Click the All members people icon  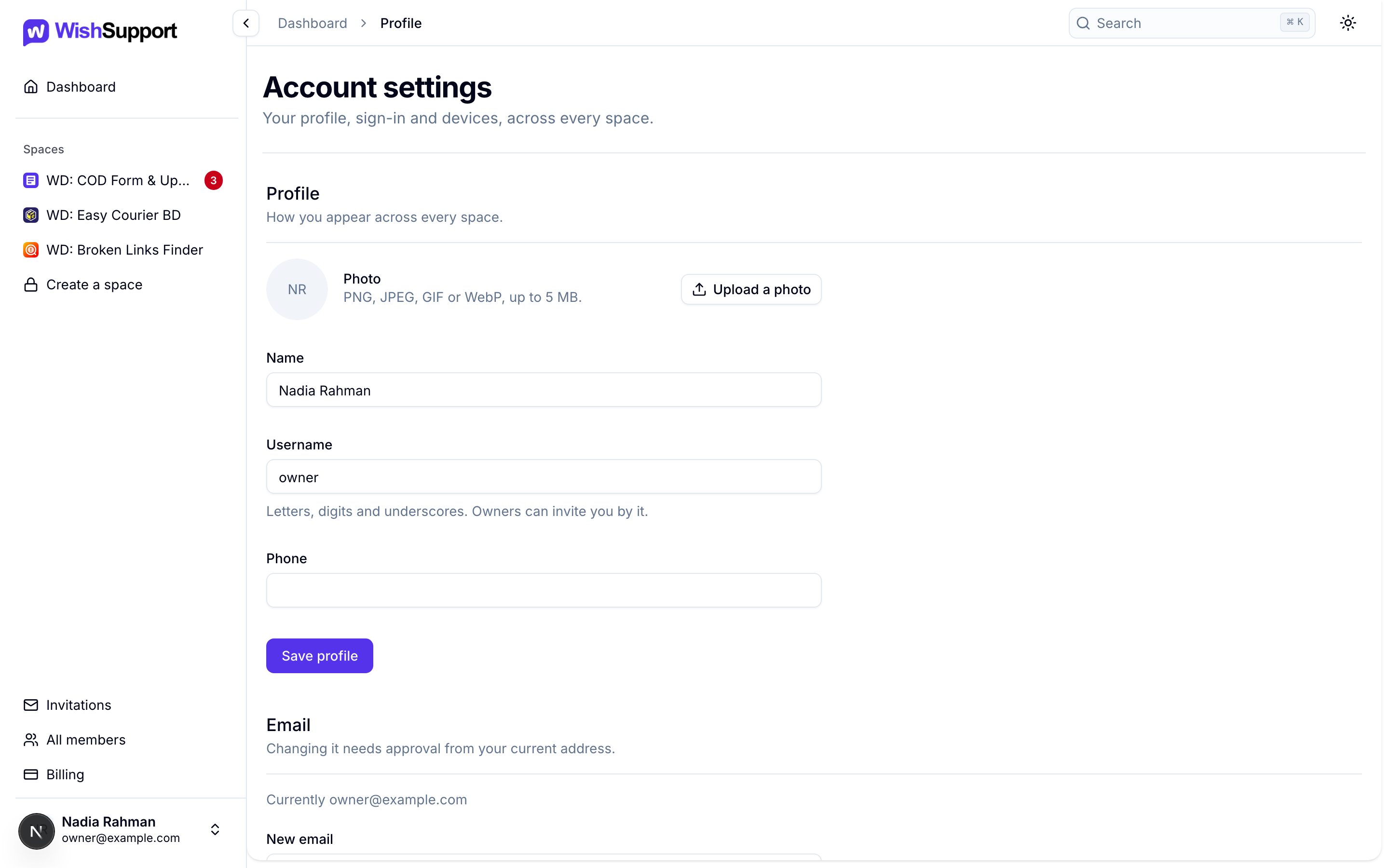[31, 740]
